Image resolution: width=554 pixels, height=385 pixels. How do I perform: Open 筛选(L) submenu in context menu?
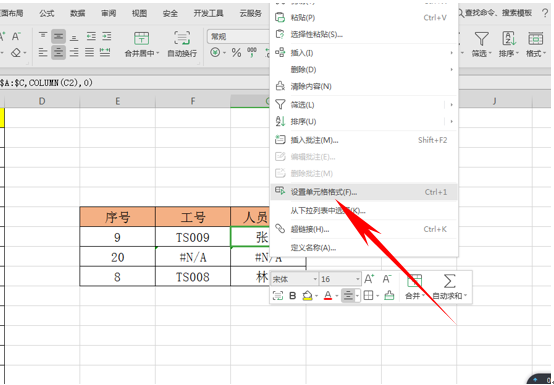pyautogui.click(x=364, y=105)
